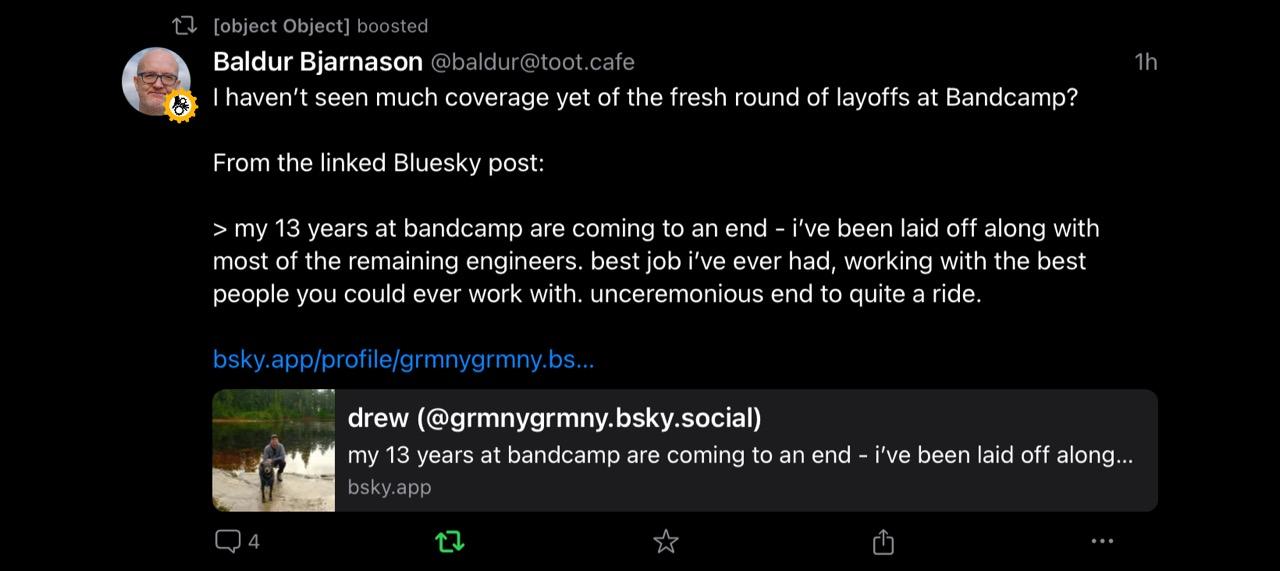
Task: Reply using the speech bubble icon
Action: point(228,542)
